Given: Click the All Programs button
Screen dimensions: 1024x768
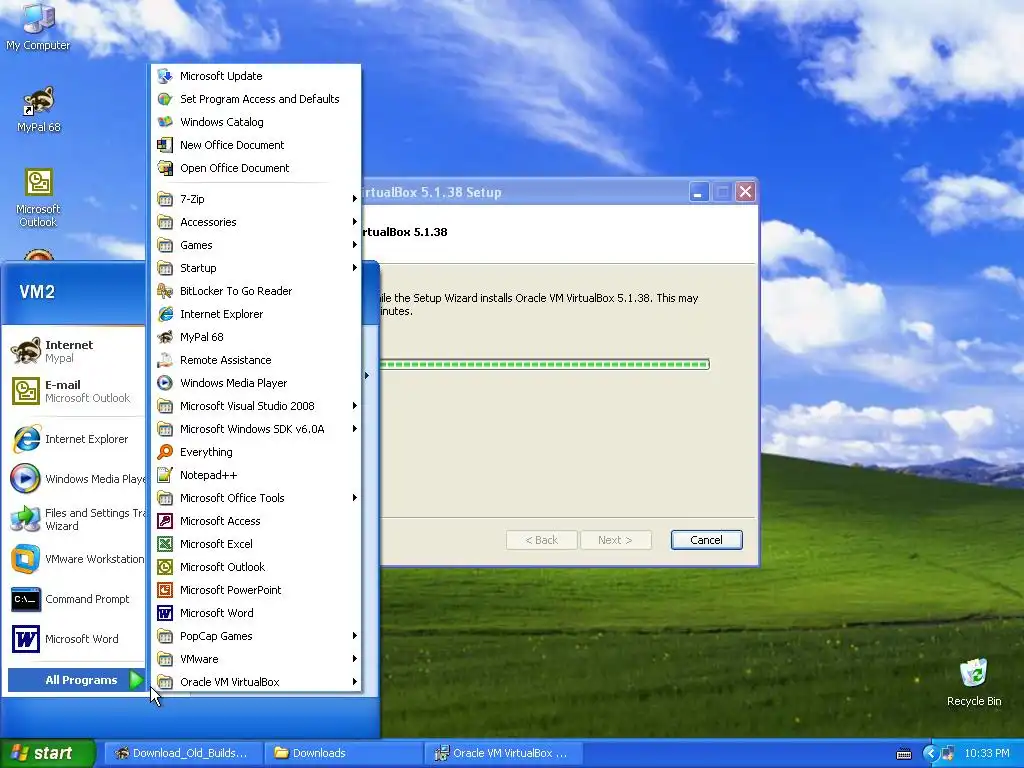Looking at the screenshot, I should (76, 680).
